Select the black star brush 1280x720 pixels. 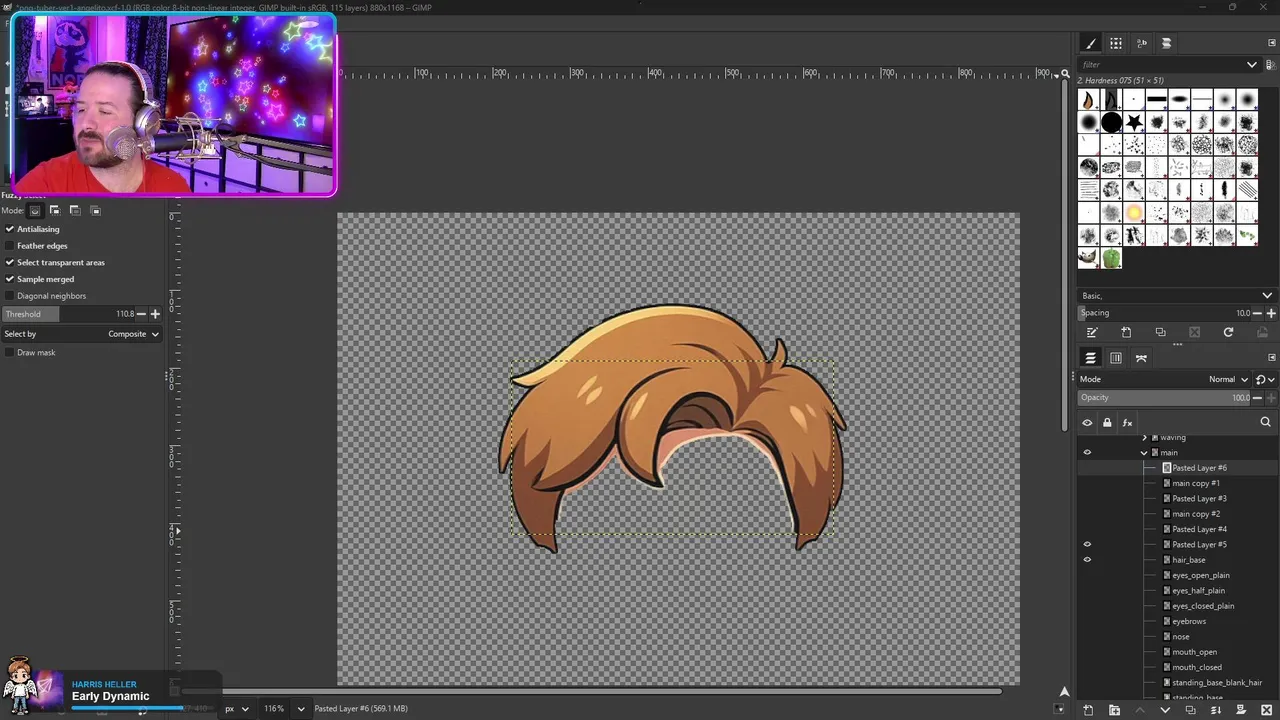tap(1134, 122)
